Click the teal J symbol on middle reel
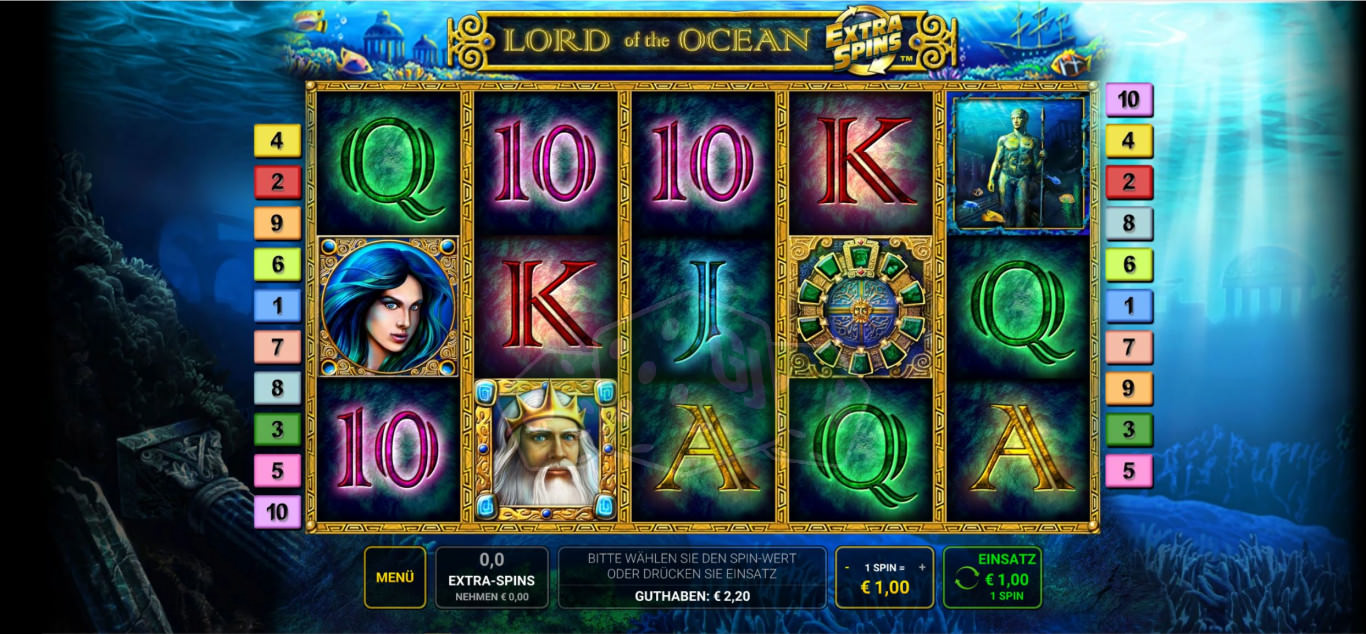 point(704,307)
